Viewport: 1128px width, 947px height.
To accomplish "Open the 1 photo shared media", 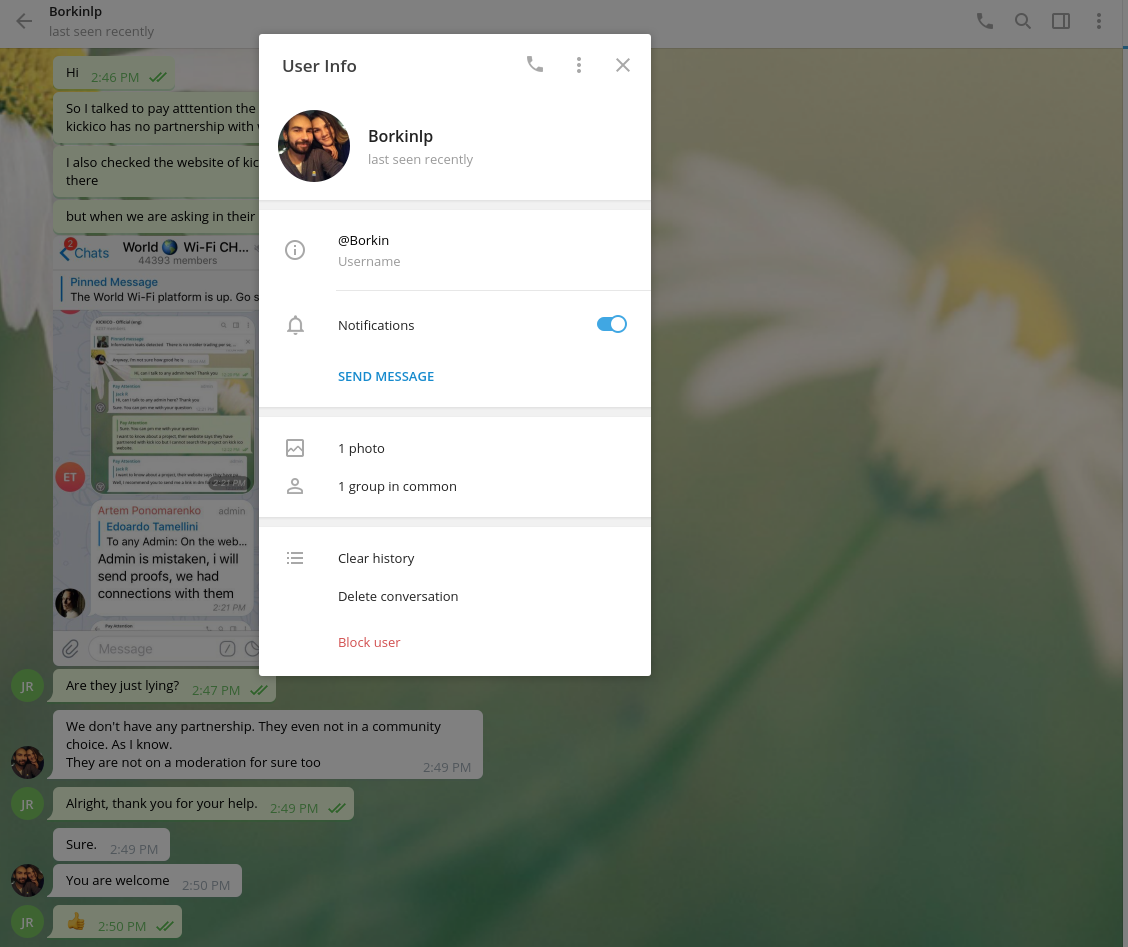I will (x=361, y=448).
